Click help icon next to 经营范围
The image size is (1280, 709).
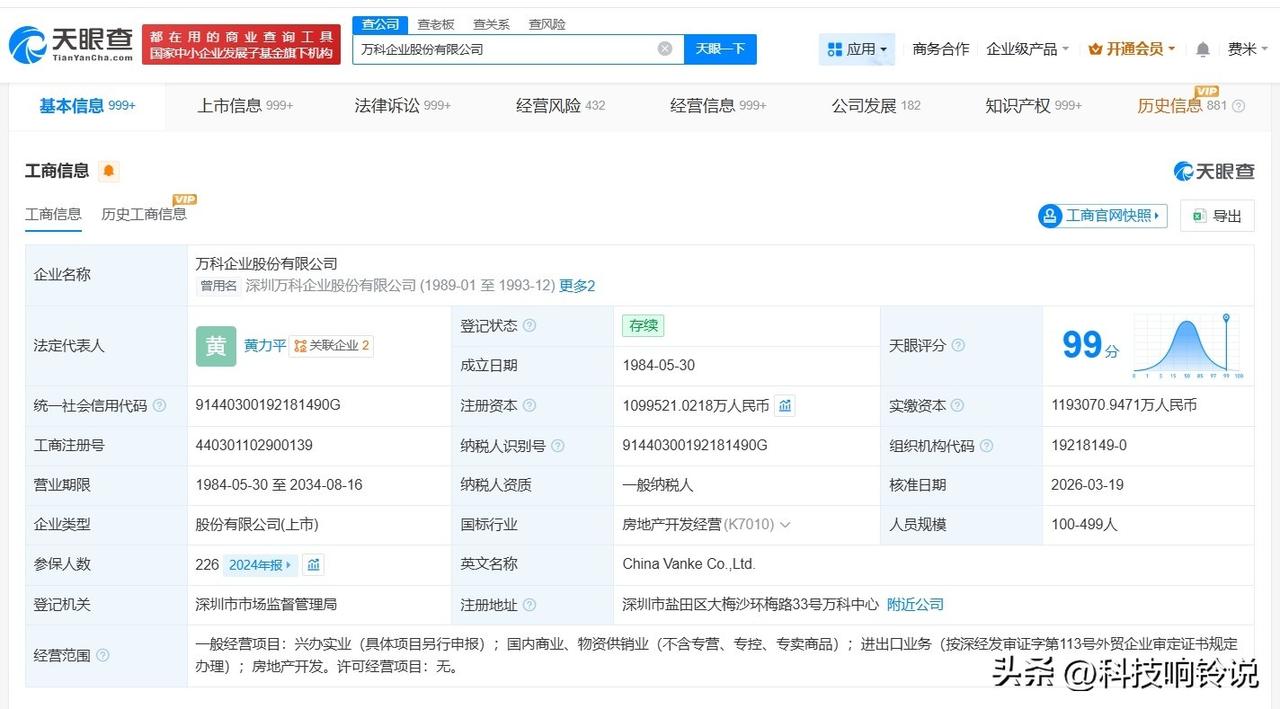102,656
